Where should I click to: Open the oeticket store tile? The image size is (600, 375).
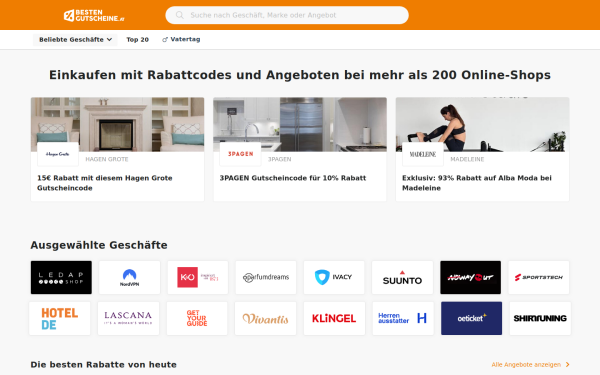tap(471, 318)
